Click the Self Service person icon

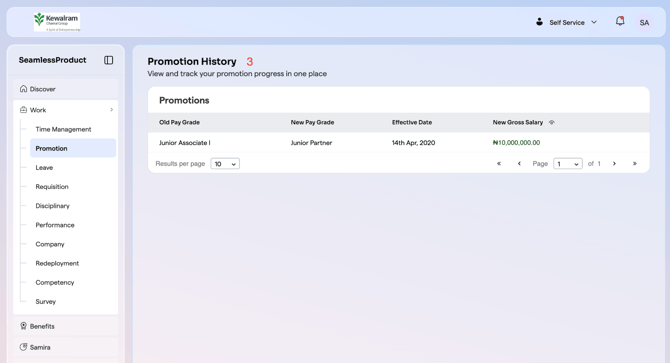tap(539, 22)
